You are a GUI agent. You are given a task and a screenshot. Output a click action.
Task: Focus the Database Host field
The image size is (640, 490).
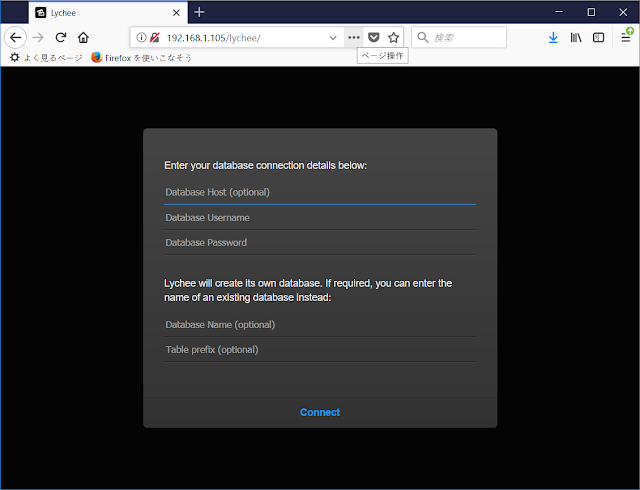[x=320, y=192]
